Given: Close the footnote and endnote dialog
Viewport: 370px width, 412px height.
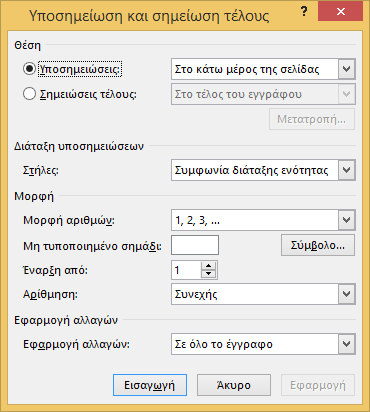Looking at the screenshot, I should 340,12.
